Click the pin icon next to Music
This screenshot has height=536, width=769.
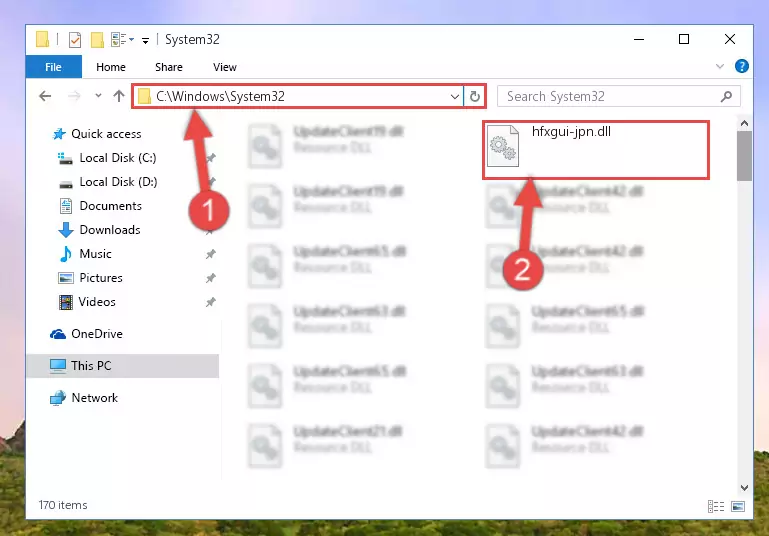pos(210,254)
